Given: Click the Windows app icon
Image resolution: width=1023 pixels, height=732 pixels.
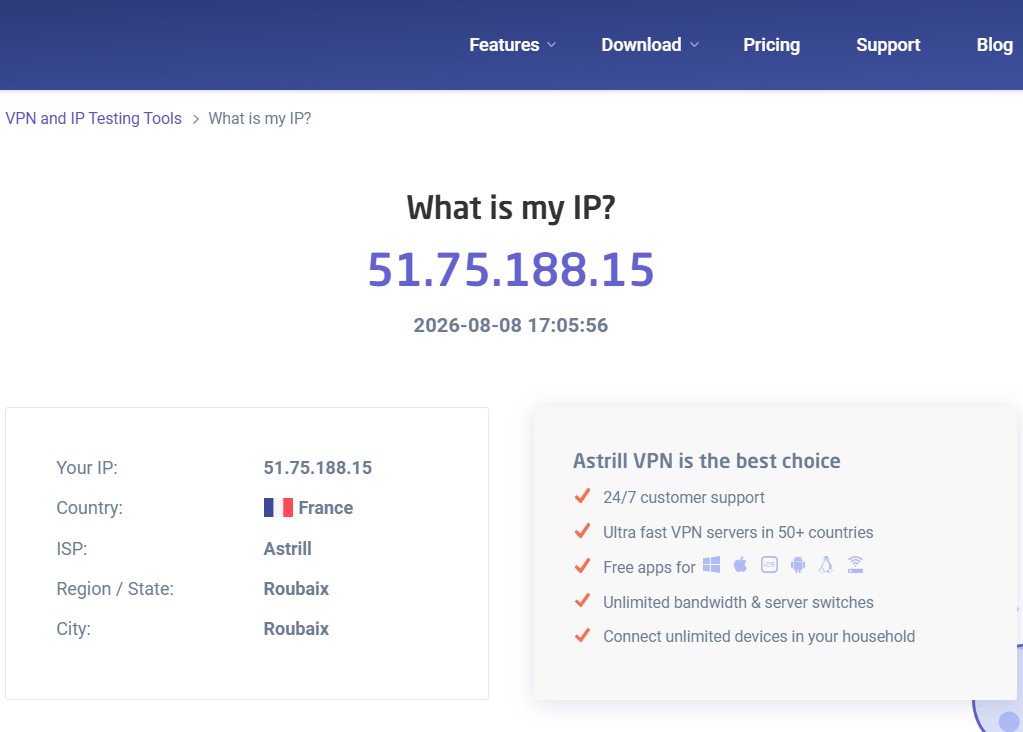Looking at the screenshot, I should point(711,565).
